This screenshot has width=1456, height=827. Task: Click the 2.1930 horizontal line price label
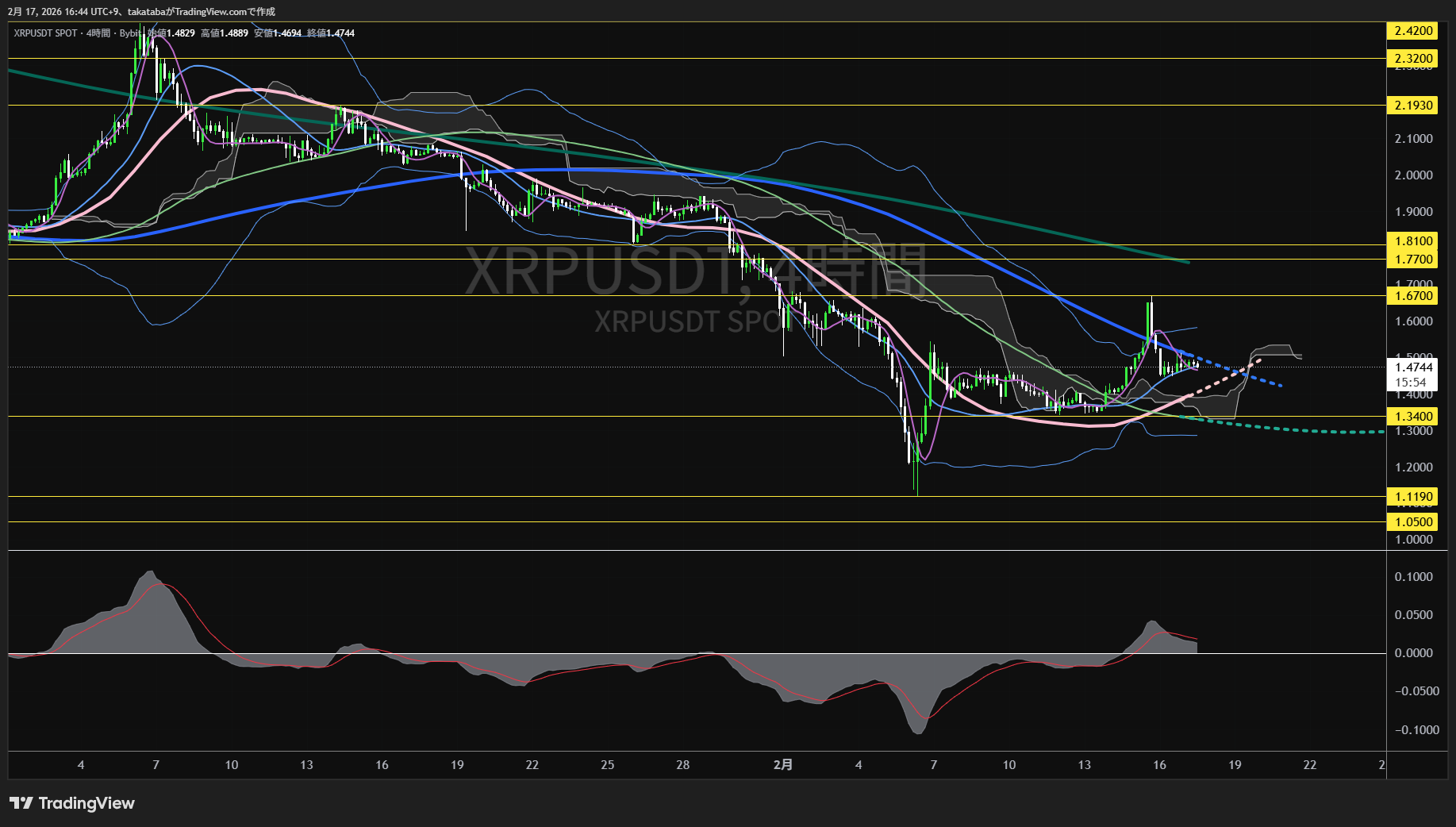[1413, 106]
